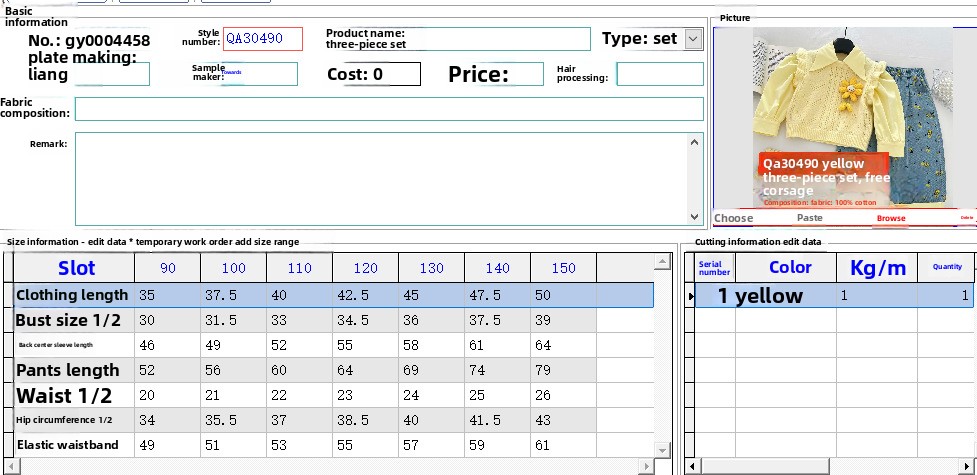This screenshot has height=475, width=977.
Task: Select the Fabric composition input box
Action: (x=388, y=109)
